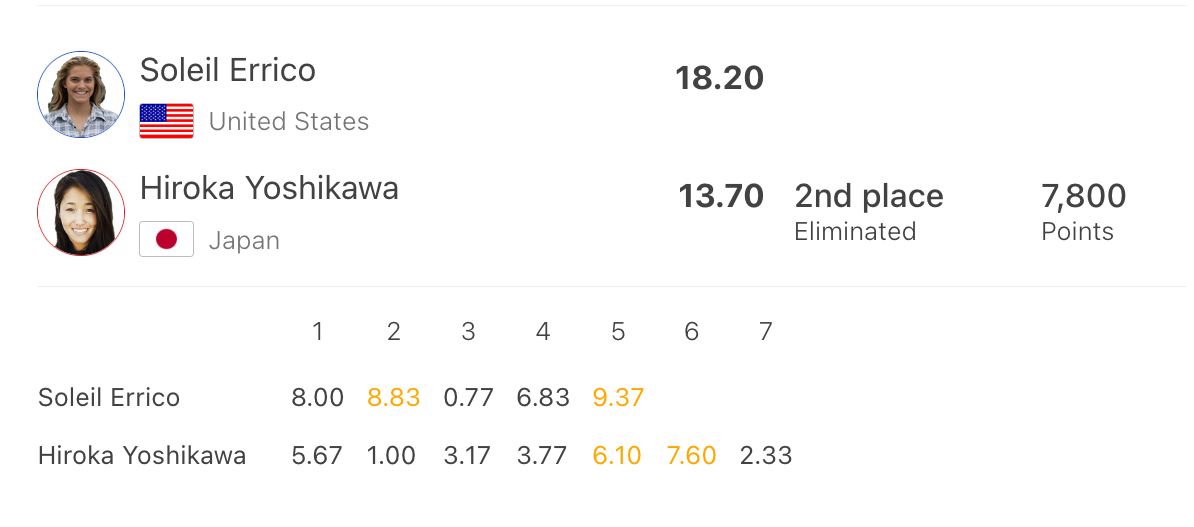1194x527 pixels.
Task: Click the United States flag icon
Action: [166, 121]
